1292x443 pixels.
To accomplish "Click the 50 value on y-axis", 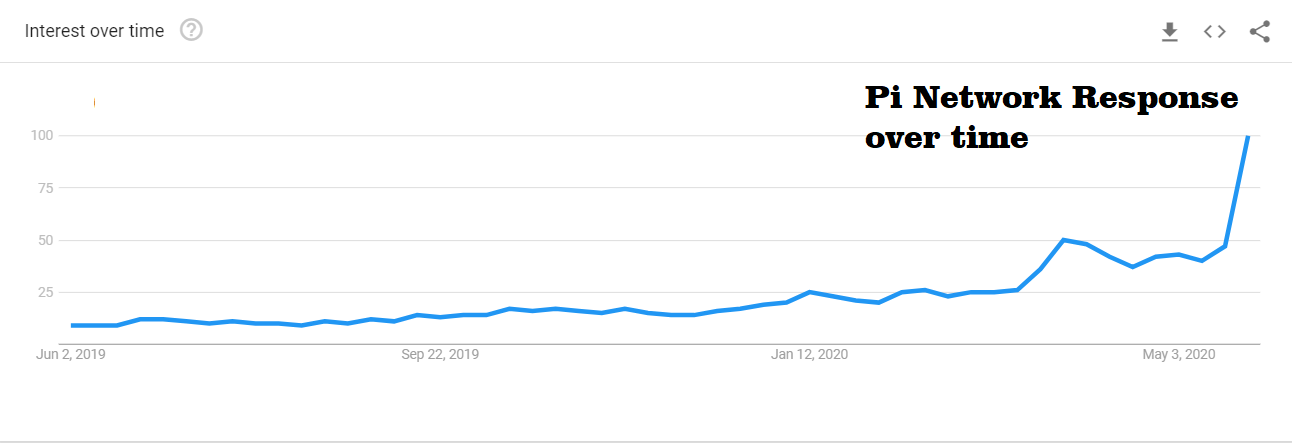I will 45,240.
